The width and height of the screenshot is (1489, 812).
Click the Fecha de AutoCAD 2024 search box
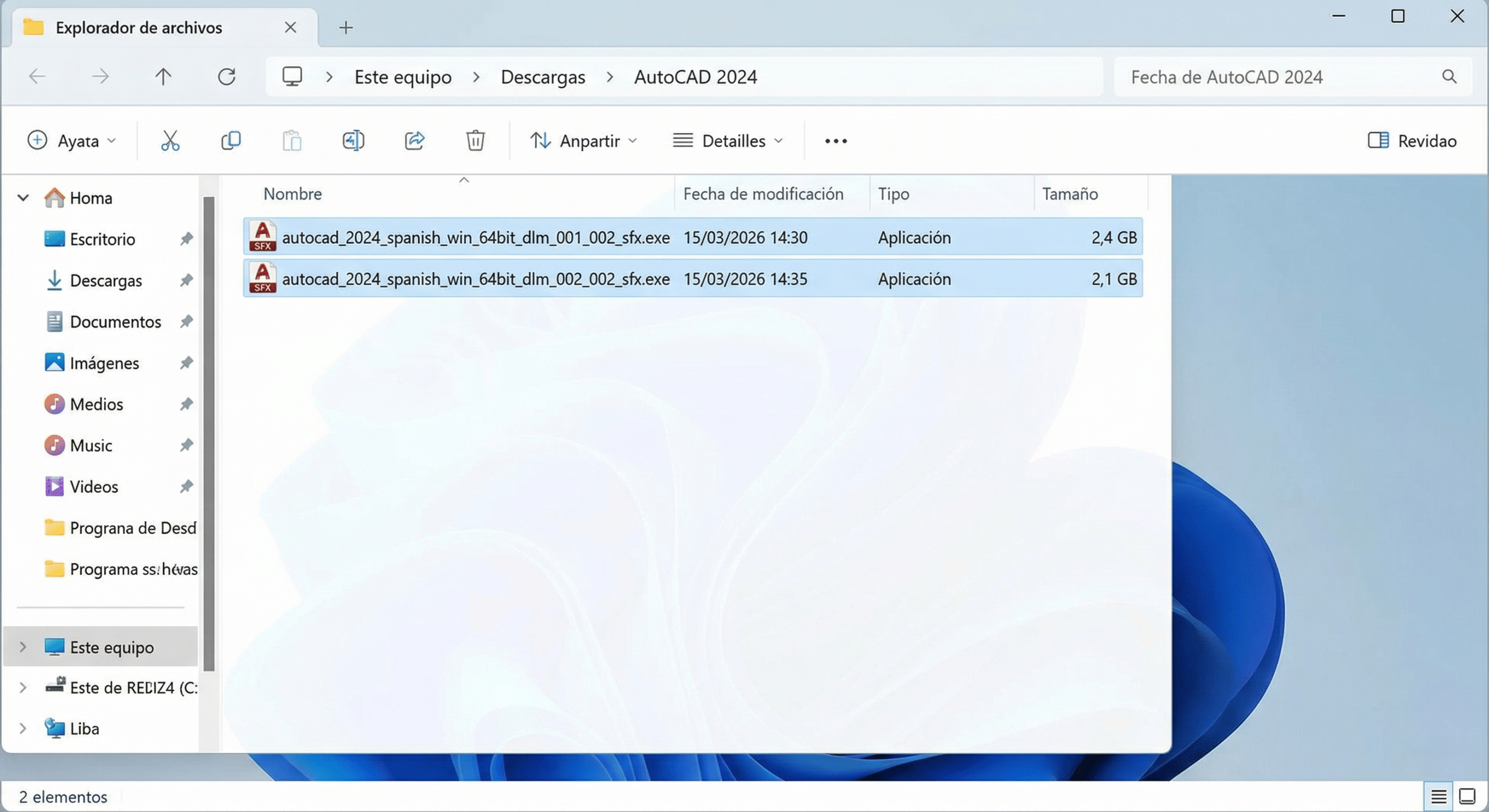(x=1280, y=76)
